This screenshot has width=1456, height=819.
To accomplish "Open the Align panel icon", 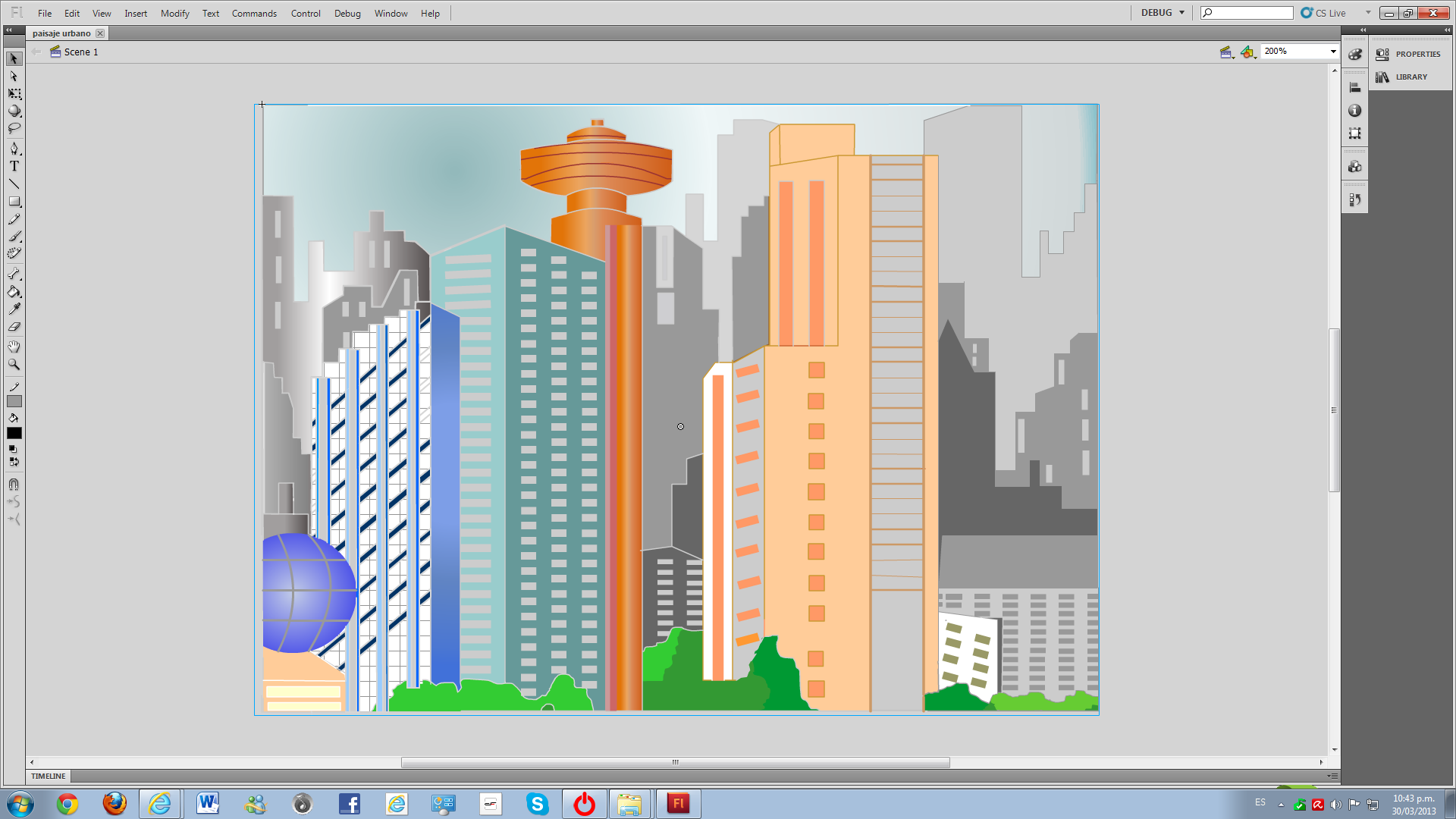I will click(1354, 88).
